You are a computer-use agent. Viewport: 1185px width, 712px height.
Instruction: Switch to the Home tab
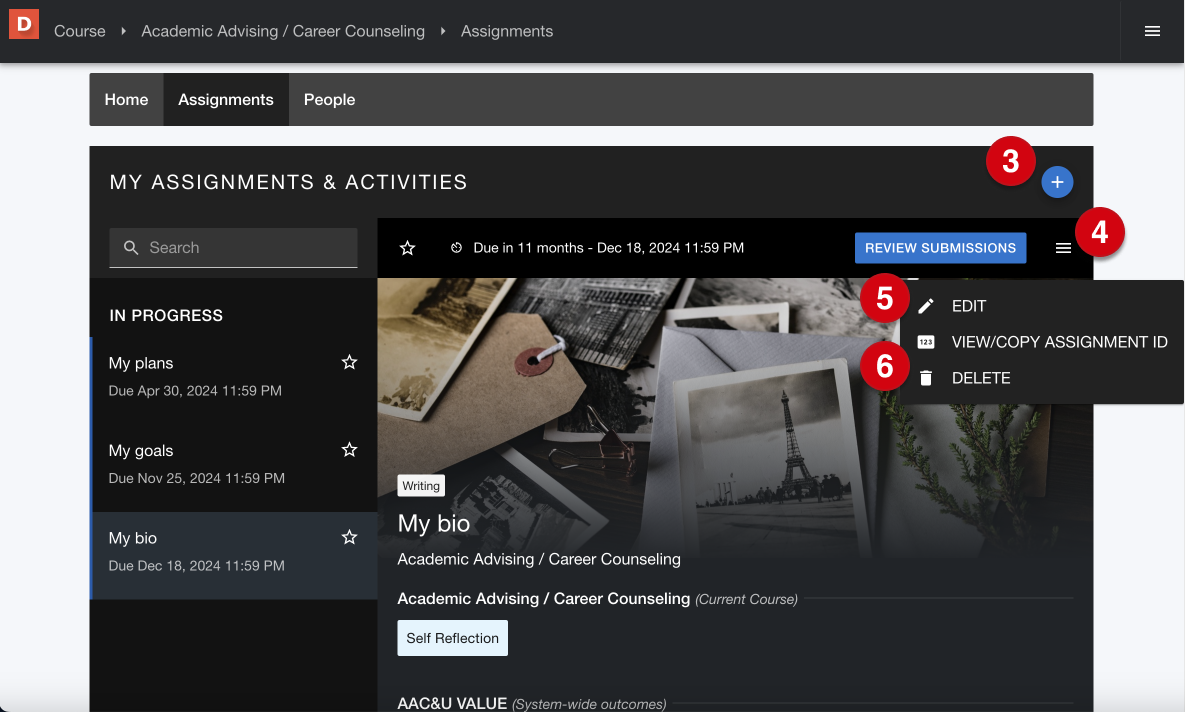[126, 100]
